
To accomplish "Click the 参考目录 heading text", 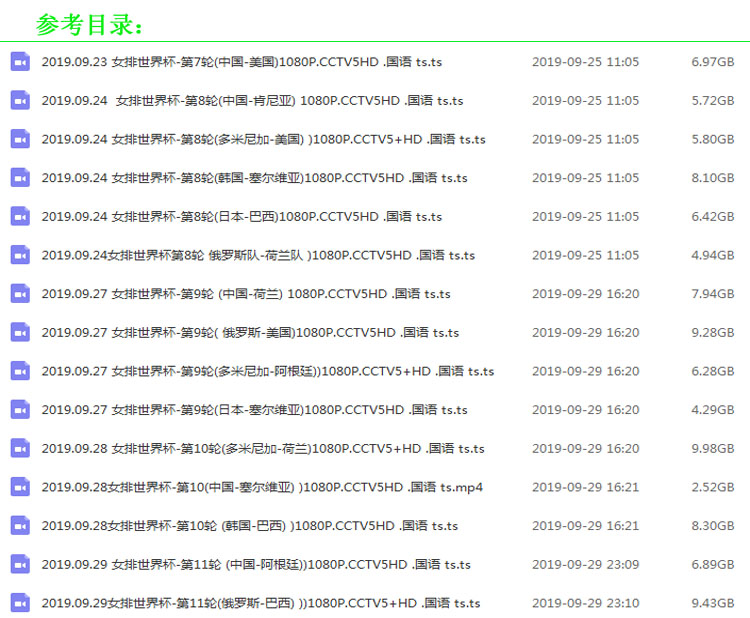I will pyautogui.click(x=90, y=24).
